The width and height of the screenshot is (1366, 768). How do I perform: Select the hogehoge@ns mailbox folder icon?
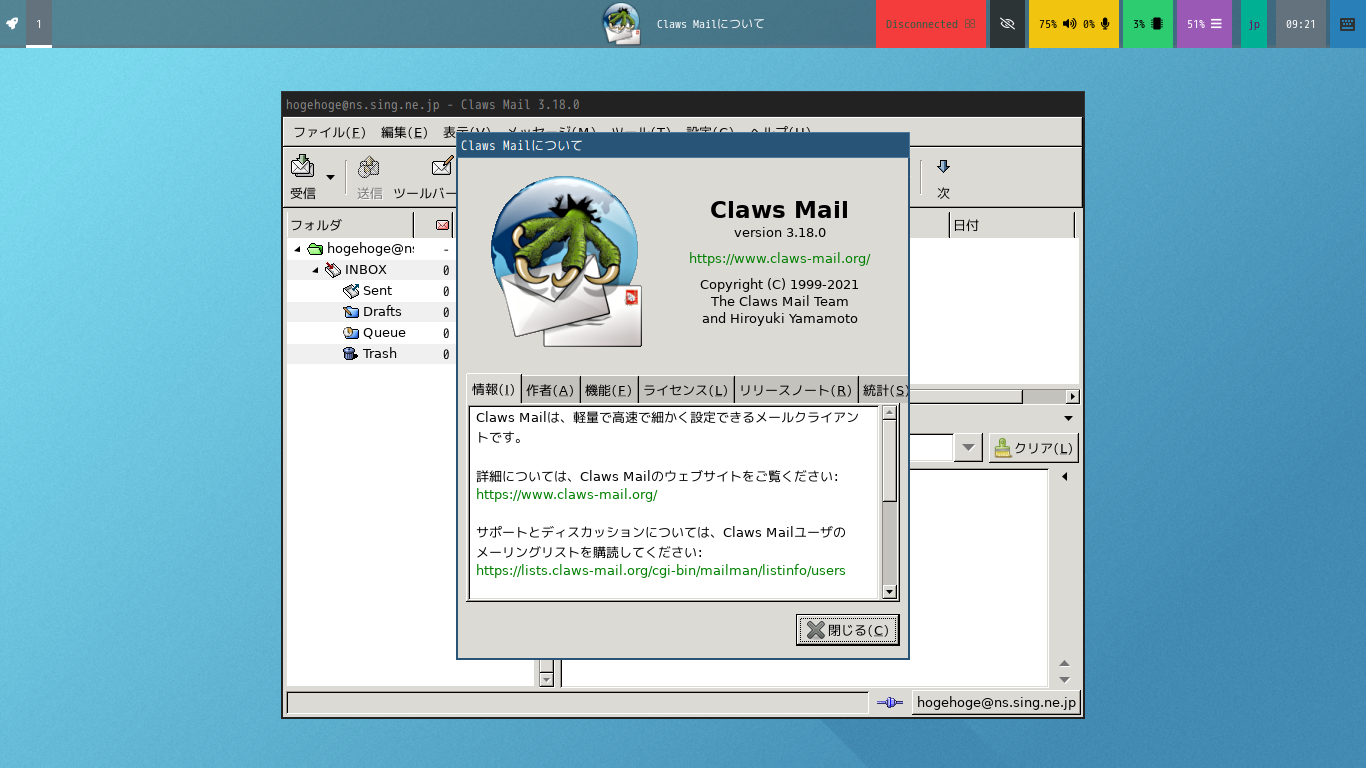point(315,249)
